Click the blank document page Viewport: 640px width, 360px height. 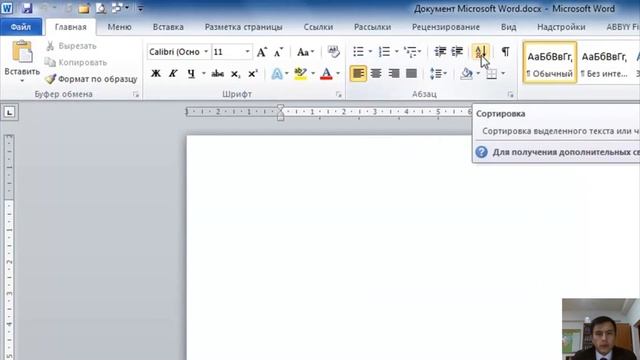point(413,247)
